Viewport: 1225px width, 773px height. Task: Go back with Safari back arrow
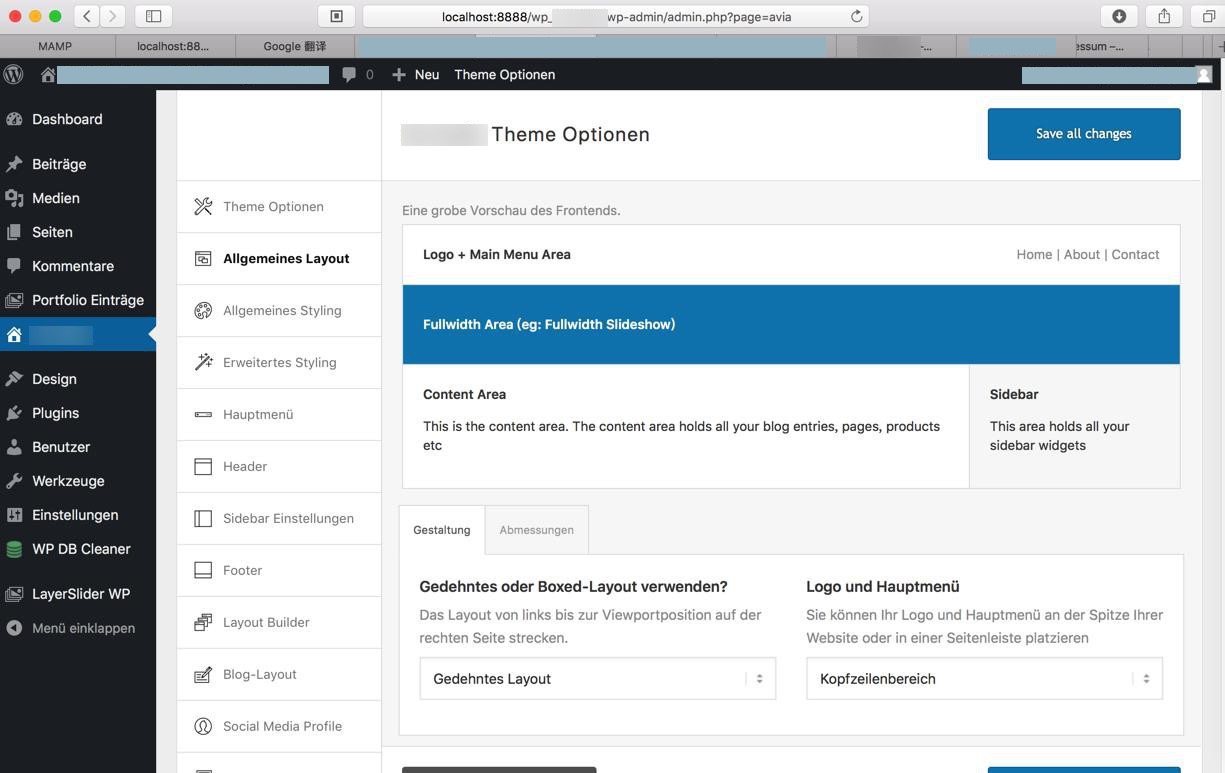pyautogui.click(x=87, y=16)
